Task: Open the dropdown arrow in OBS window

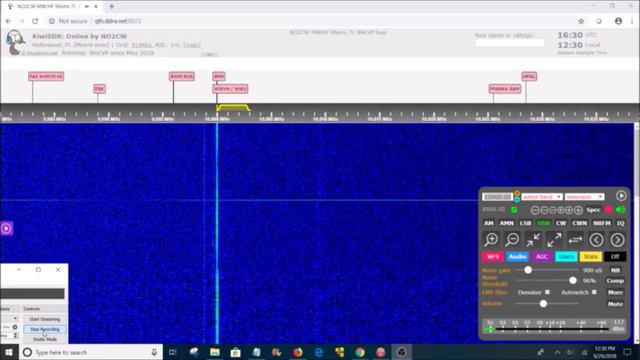Action: click(x=15, y=318)
